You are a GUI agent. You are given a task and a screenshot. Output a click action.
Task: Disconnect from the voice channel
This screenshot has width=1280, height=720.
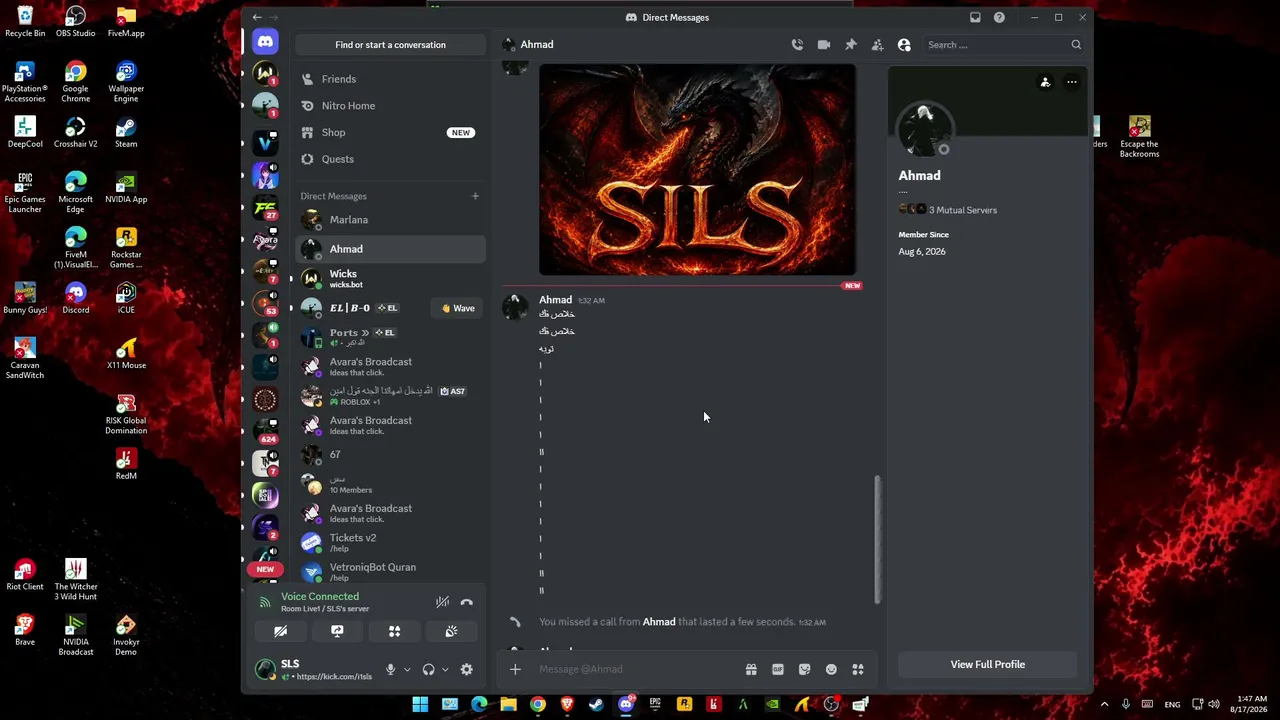(467, 602)
